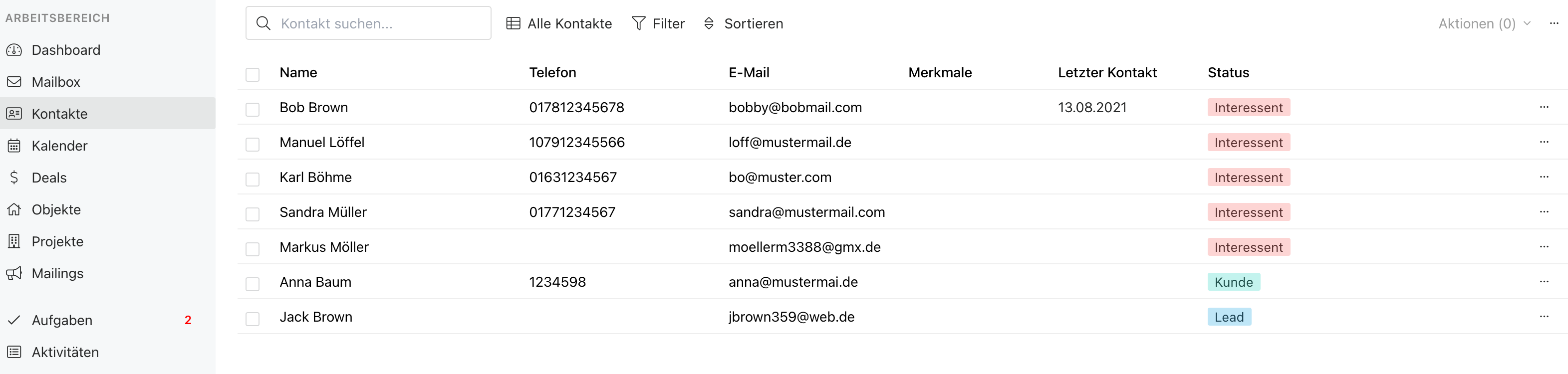Click the Alle Kontakte view button
The width and height of the screenshot is (1568, 374).
coord(559,24)
